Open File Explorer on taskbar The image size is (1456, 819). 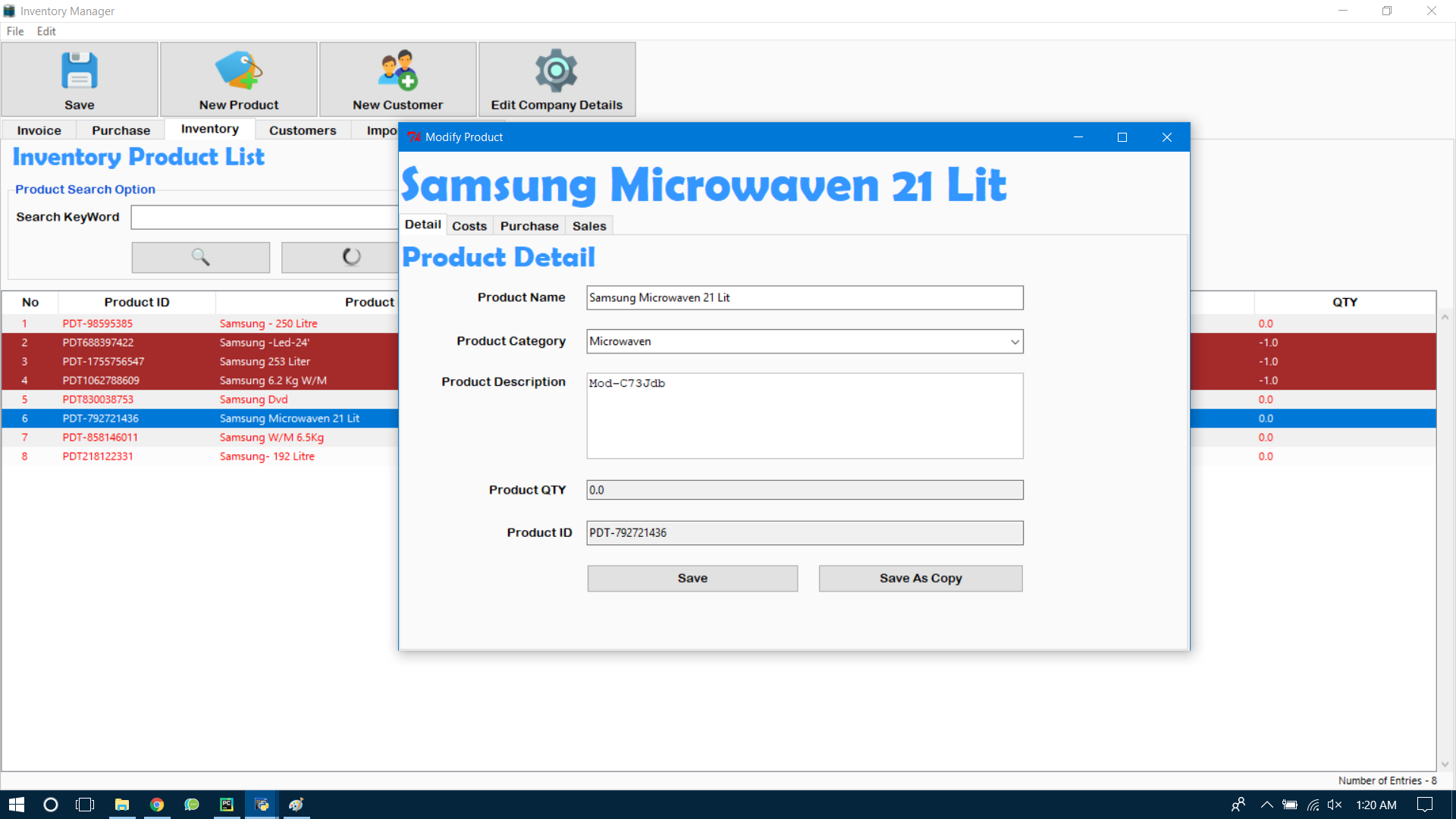(121, 805)
